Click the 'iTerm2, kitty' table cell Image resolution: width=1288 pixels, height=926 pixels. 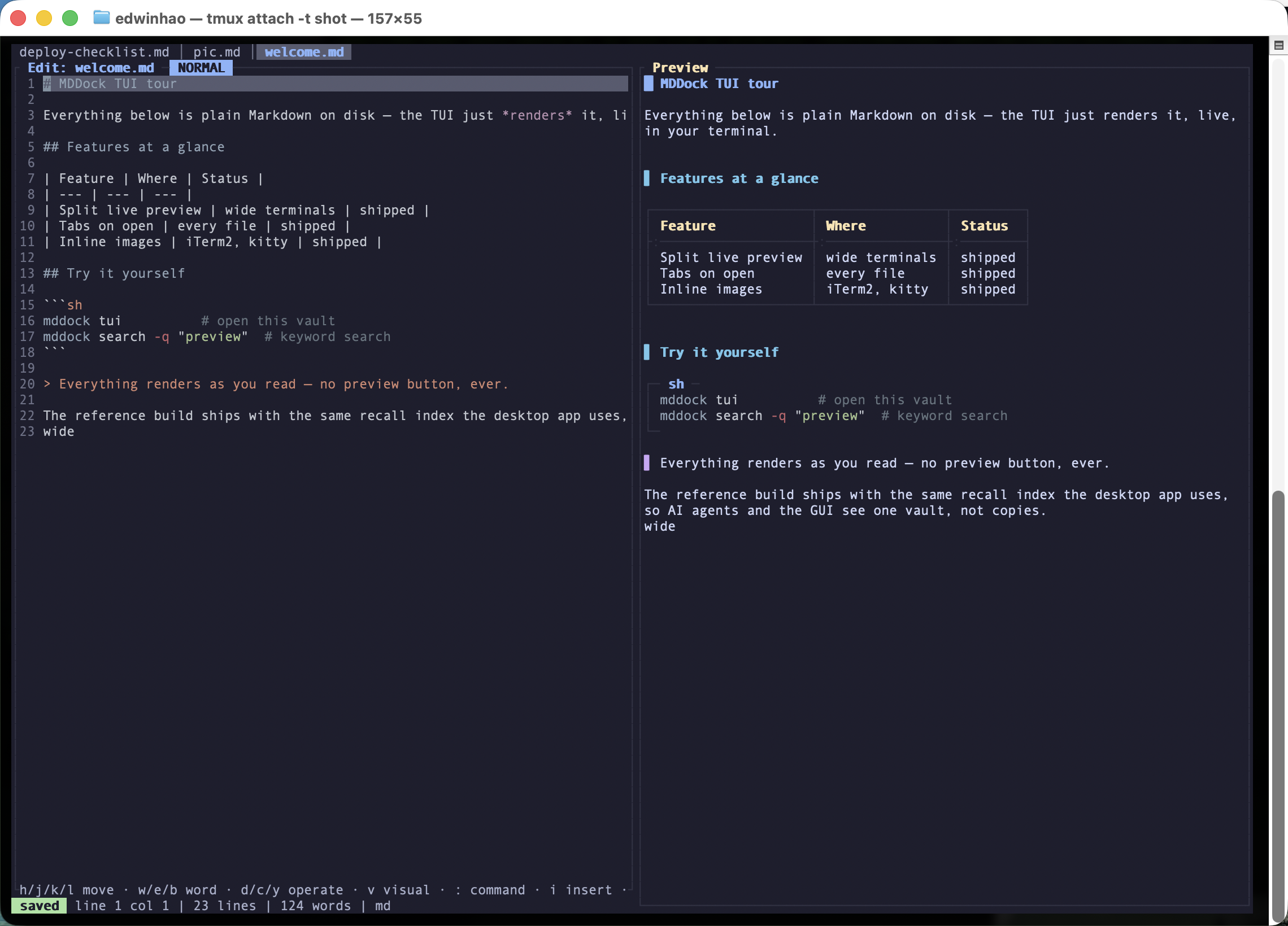877,289
